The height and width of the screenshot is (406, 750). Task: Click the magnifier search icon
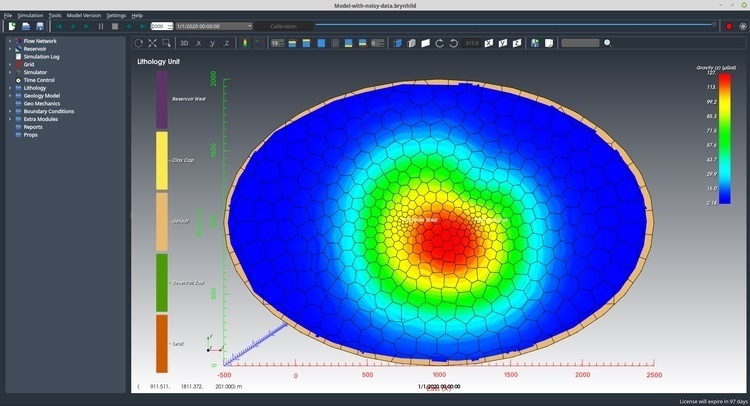point(607,43)
